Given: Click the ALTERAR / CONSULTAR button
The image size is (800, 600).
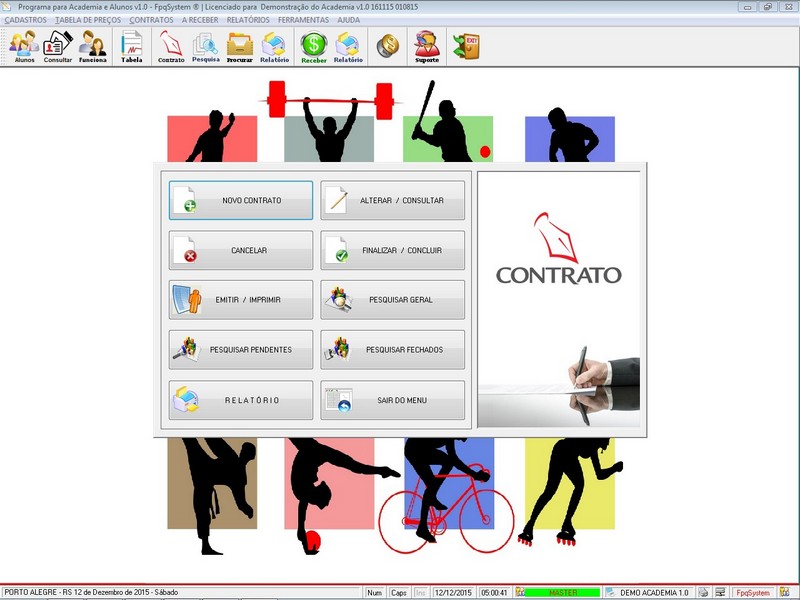Looking at the screenshot, I should [392, 201].
